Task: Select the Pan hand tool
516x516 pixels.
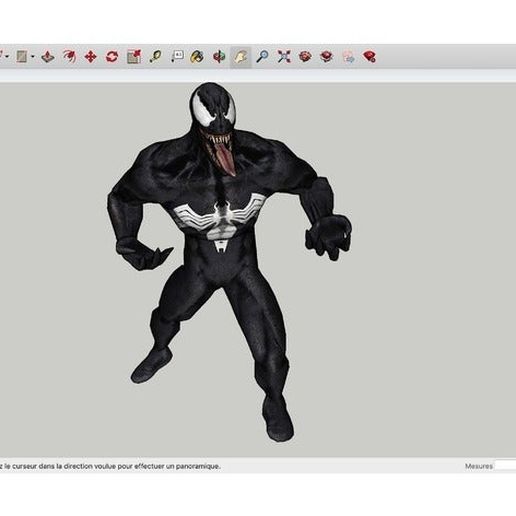Action: [241, 57]
